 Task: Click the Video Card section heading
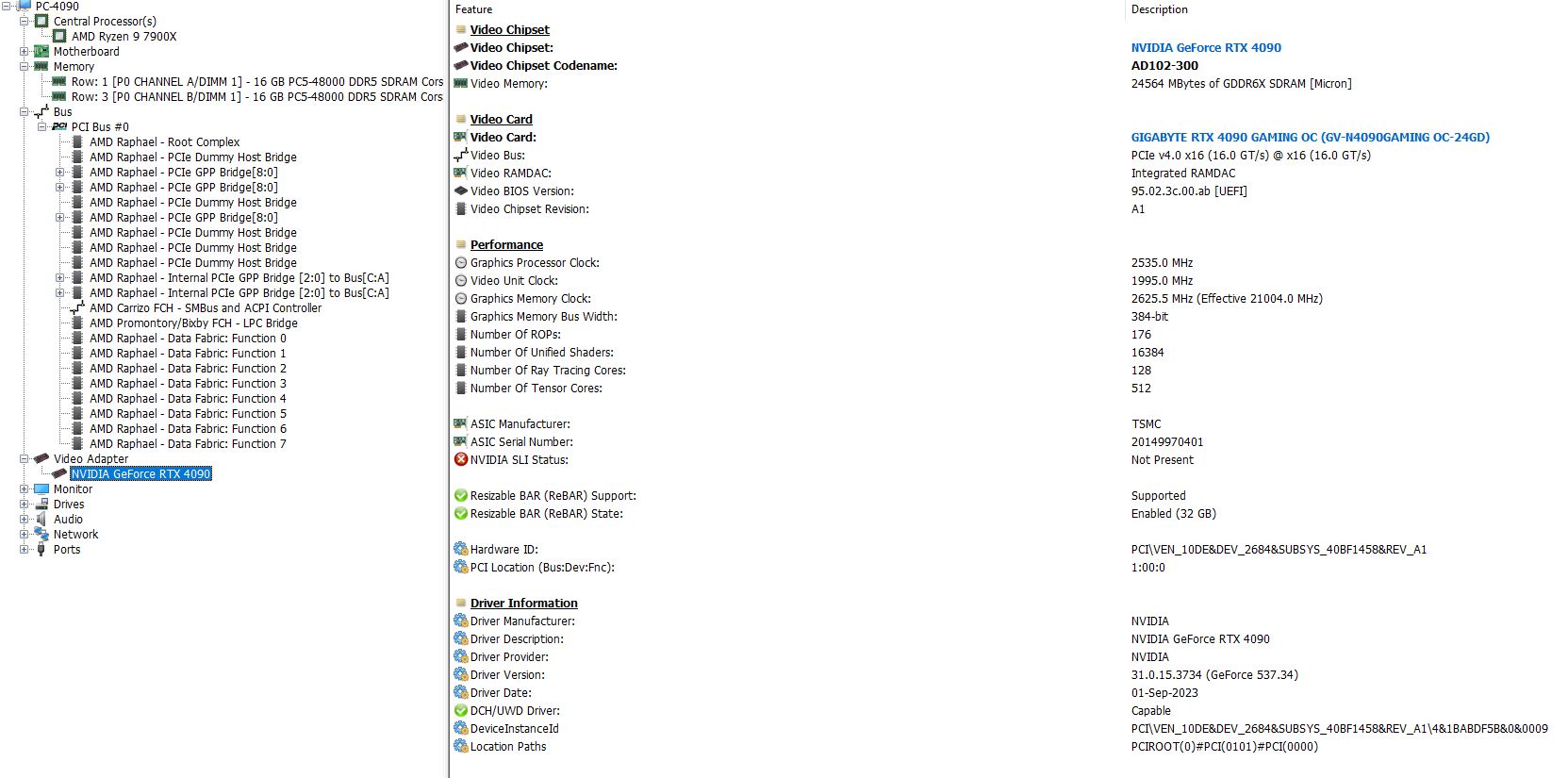[x=501, y=119]
